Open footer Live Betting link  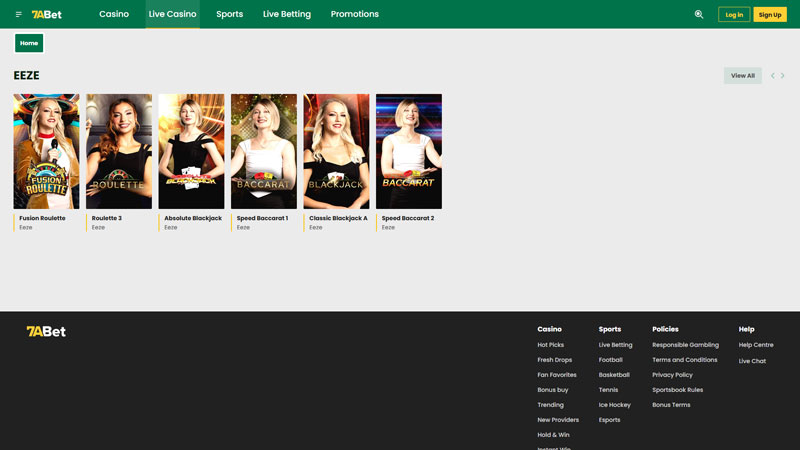[615, 345]
